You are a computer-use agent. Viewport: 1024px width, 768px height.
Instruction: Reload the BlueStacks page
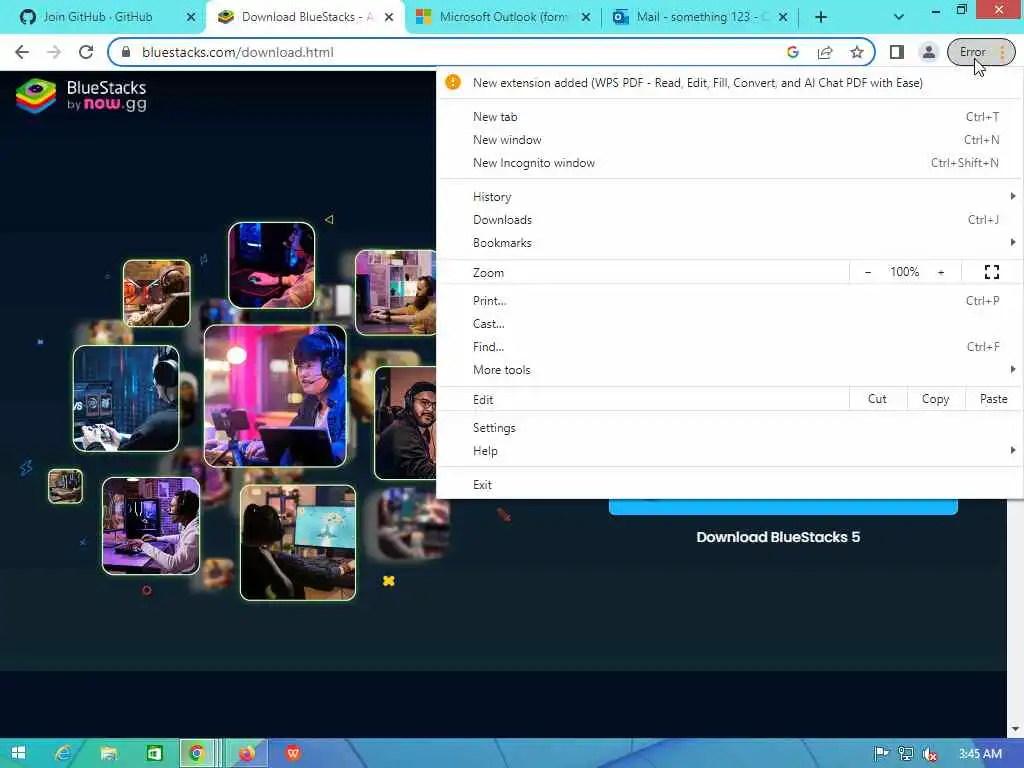click(x=86, y=52)
